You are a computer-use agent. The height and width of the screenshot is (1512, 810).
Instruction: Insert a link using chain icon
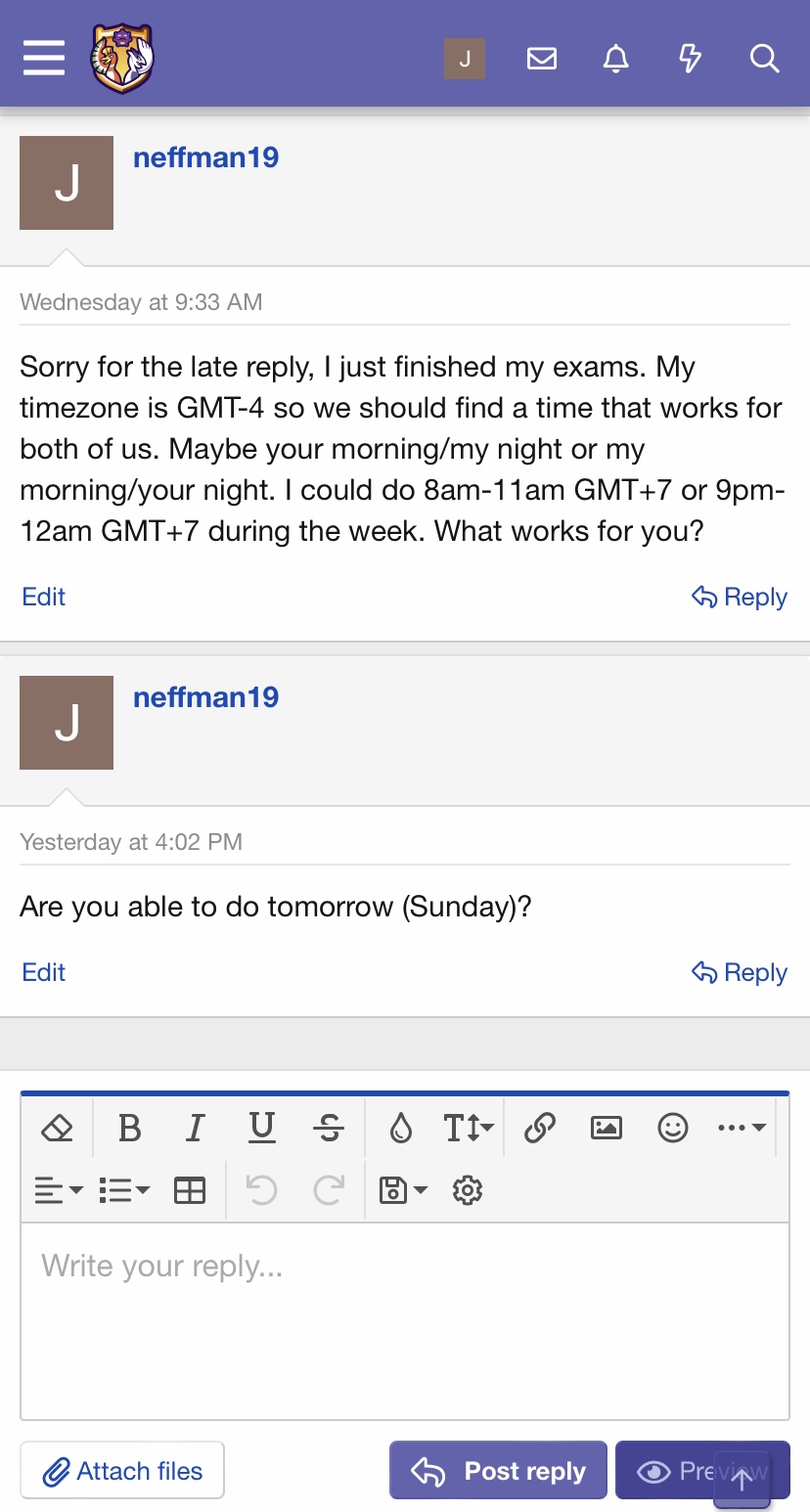pos(540,1129)
